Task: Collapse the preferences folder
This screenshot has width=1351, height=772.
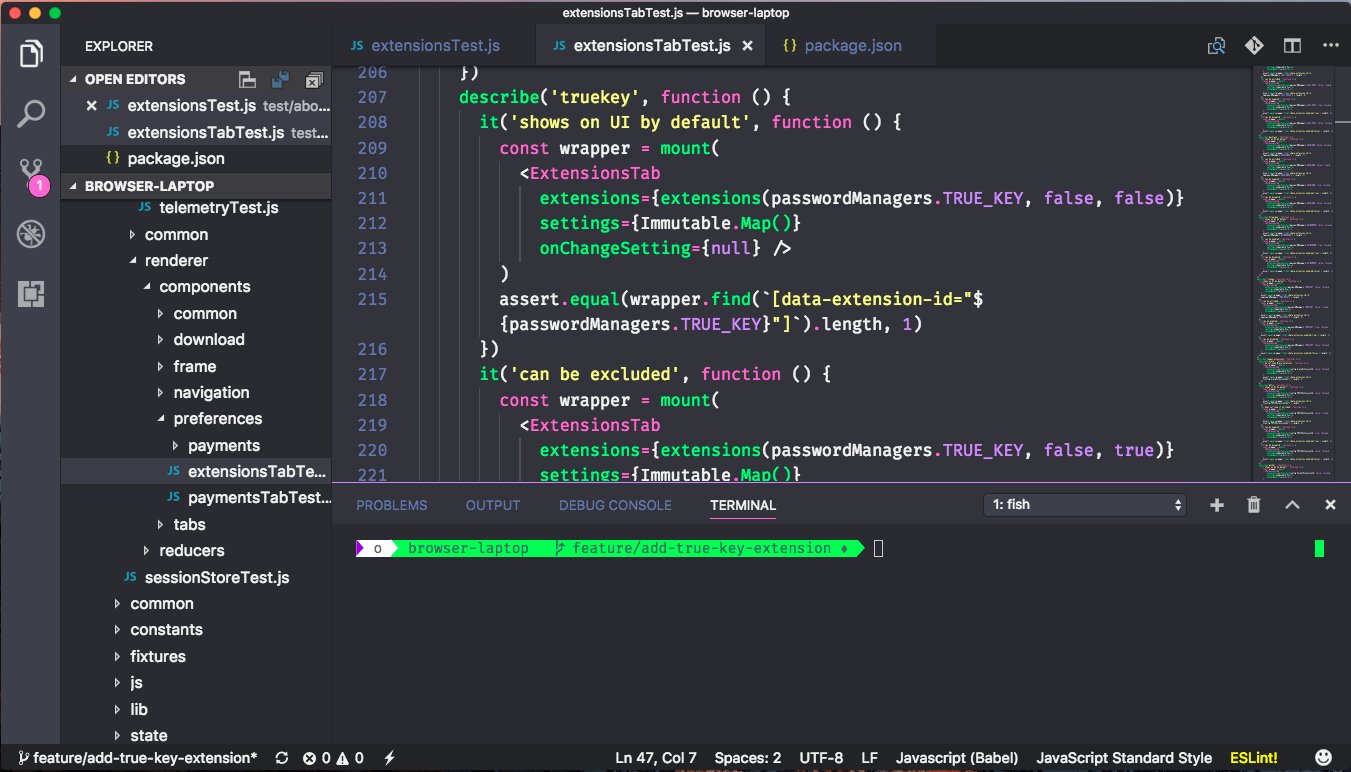Action: [217, 419]
